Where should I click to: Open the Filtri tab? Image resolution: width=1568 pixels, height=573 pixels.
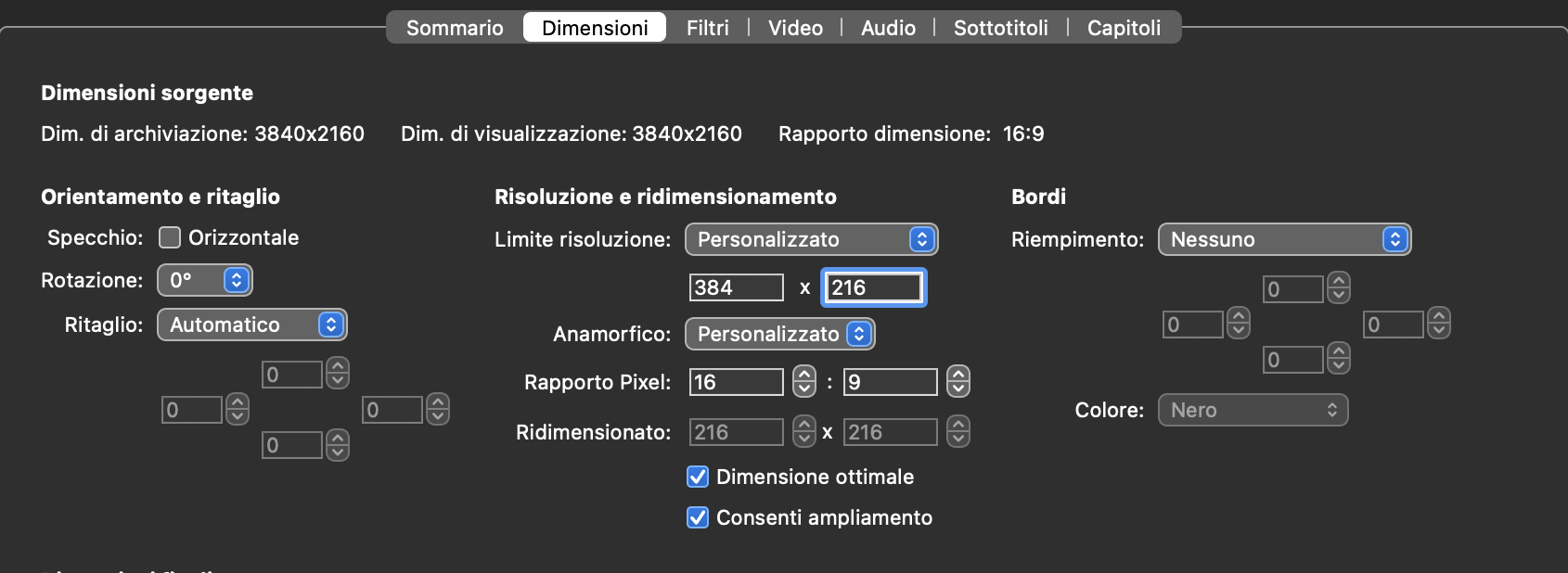point(708,28)
